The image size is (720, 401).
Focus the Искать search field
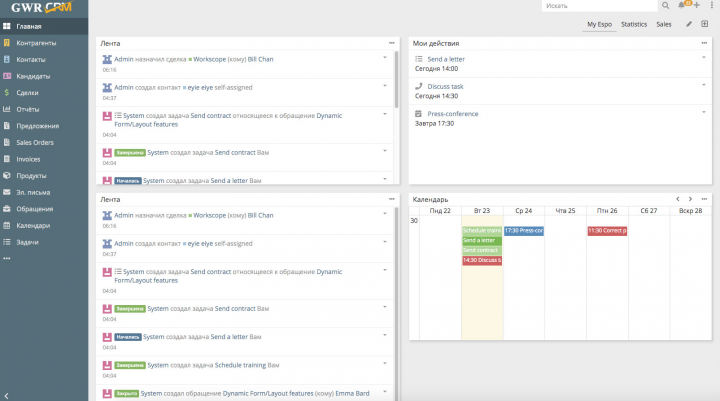[599, 6]
